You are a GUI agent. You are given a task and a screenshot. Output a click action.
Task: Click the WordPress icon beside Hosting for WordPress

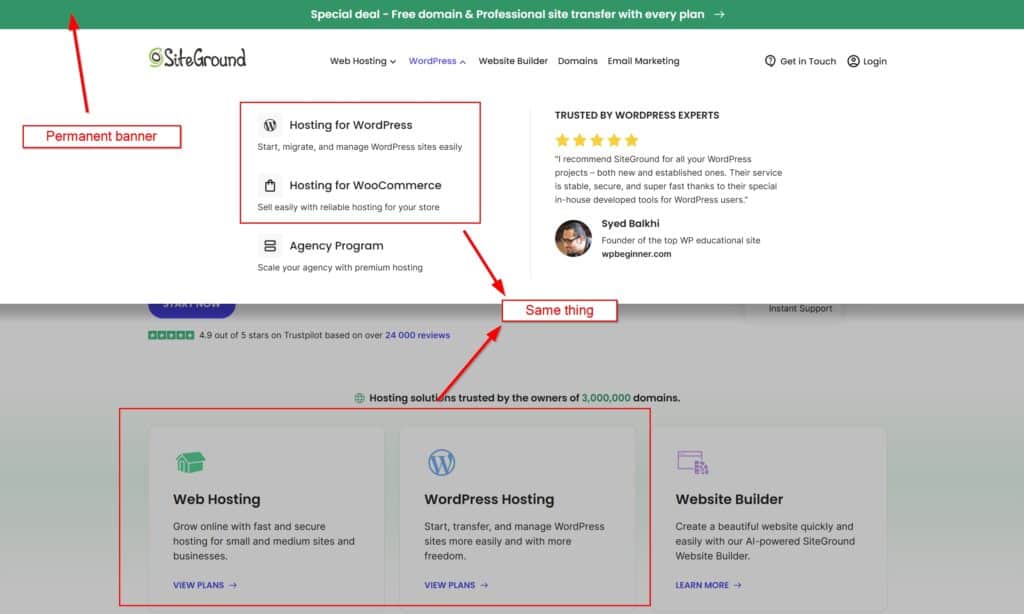pyautogui.click(x=269, y=125)
